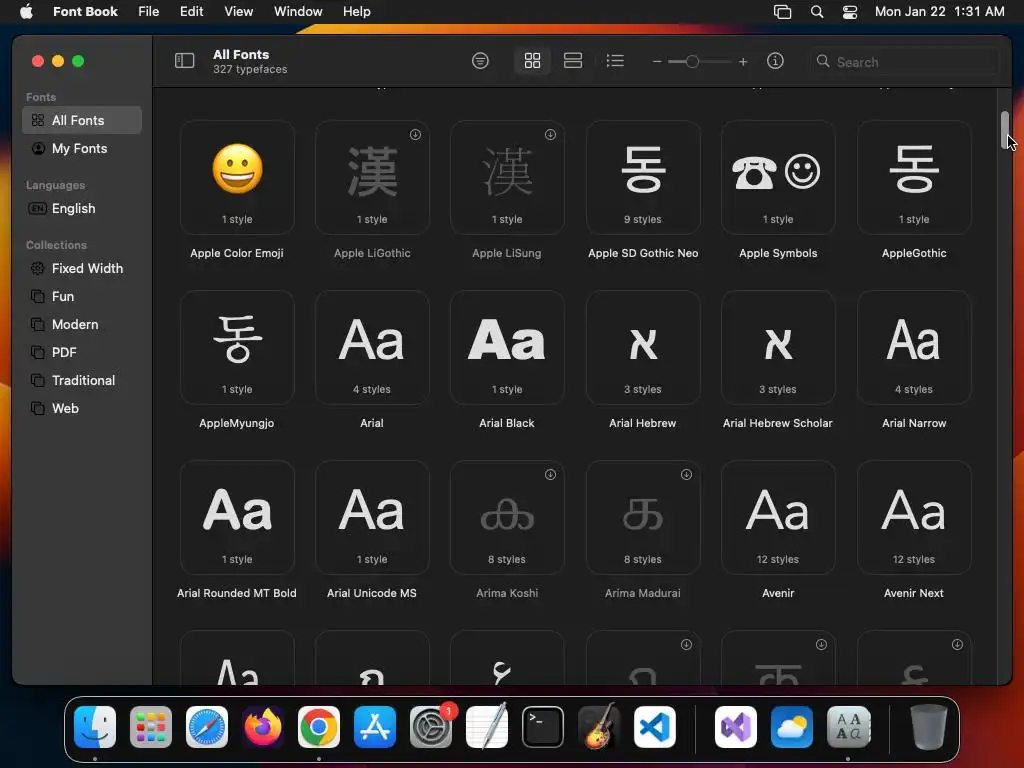Screen dimensions: 1024x768
Task: Open Spotlight search in menu bar
Action: (x=816, y=12)
